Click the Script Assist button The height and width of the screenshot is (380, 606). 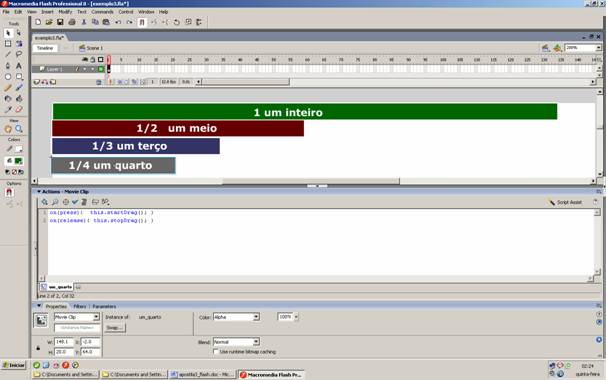click(565, 203)
